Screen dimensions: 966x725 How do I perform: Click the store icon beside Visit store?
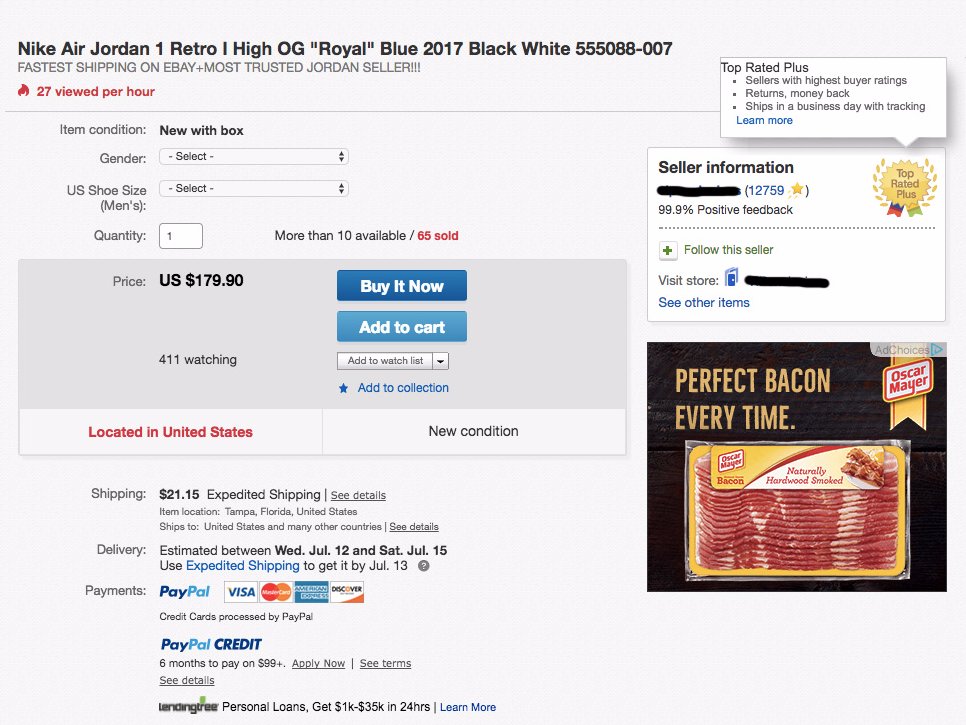[x=731, y=278]
